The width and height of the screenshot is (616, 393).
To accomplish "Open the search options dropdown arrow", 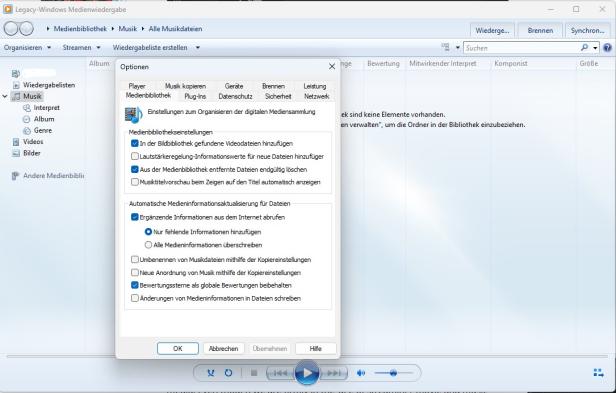I will (x=595, y=48).
